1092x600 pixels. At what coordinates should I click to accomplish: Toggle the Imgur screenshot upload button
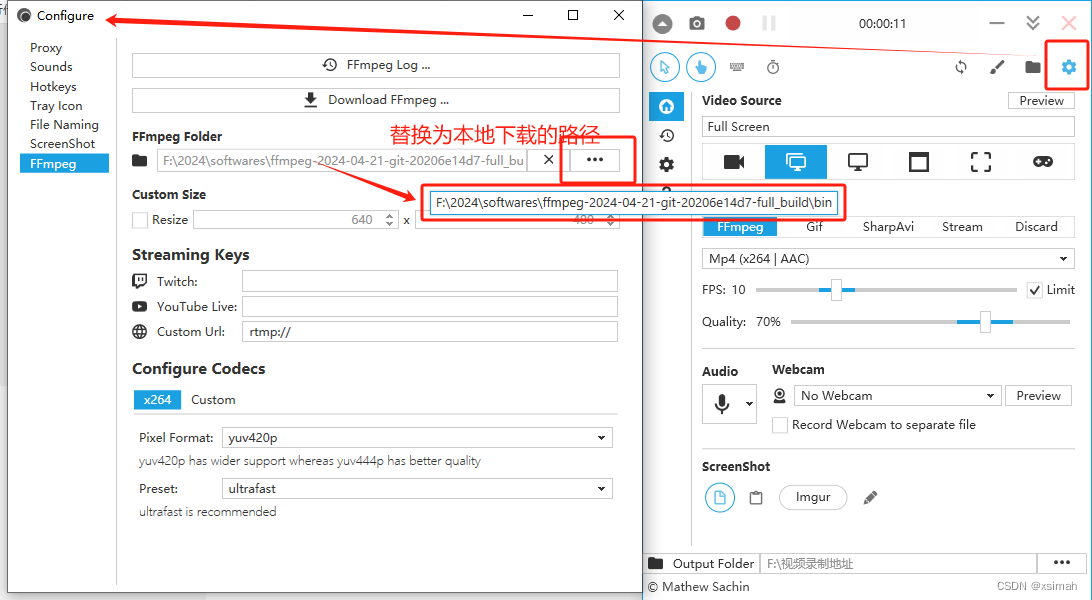point(813,497)
